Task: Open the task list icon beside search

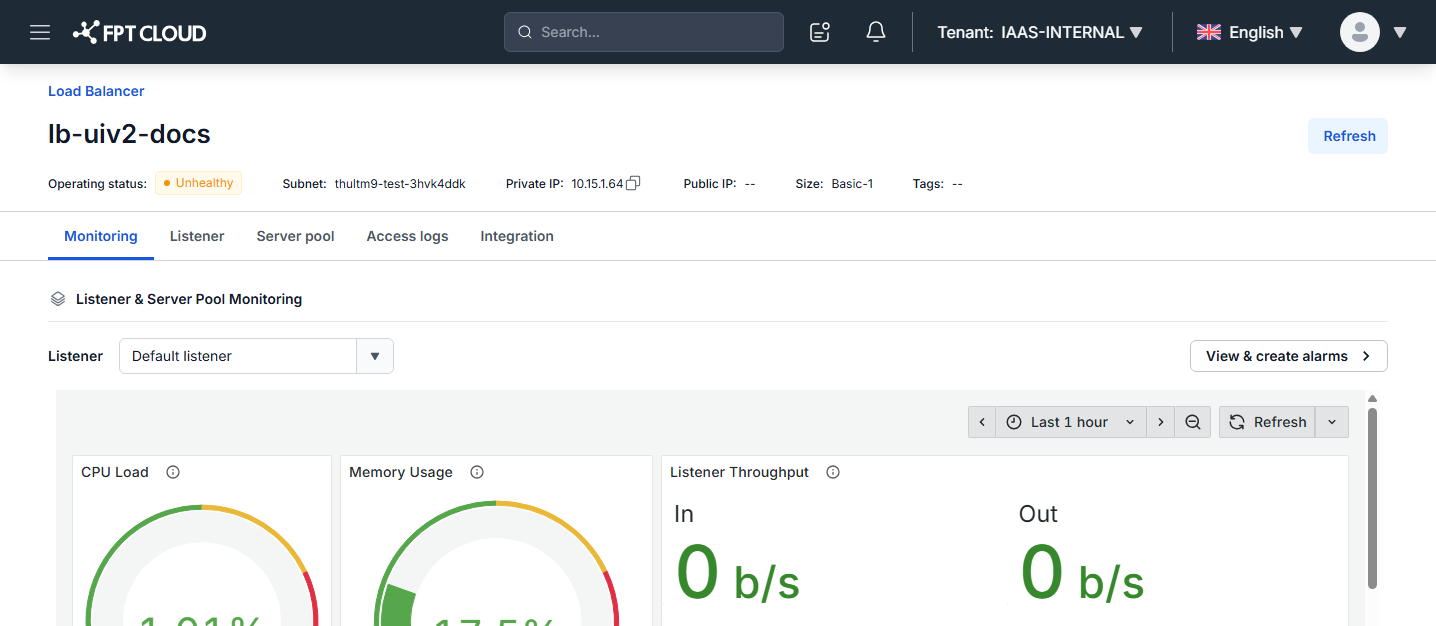Action: click(x=820, y=32)
